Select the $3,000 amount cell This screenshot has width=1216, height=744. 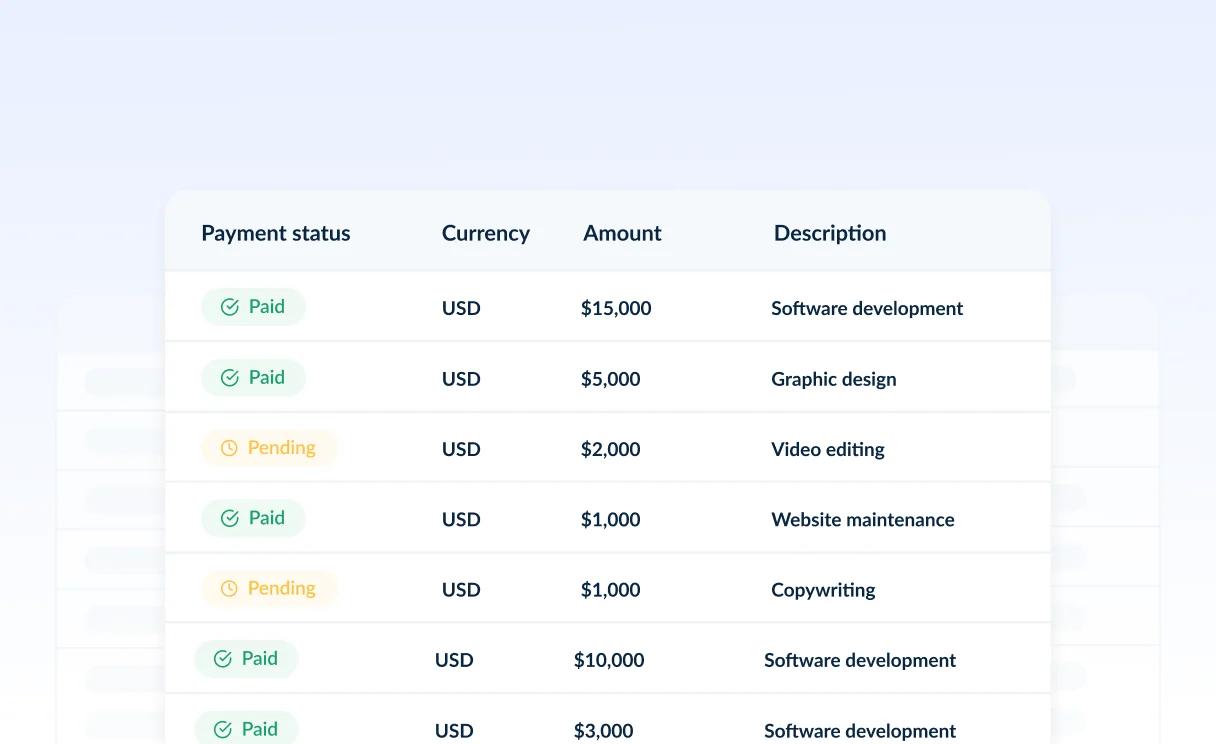point(604,731)
